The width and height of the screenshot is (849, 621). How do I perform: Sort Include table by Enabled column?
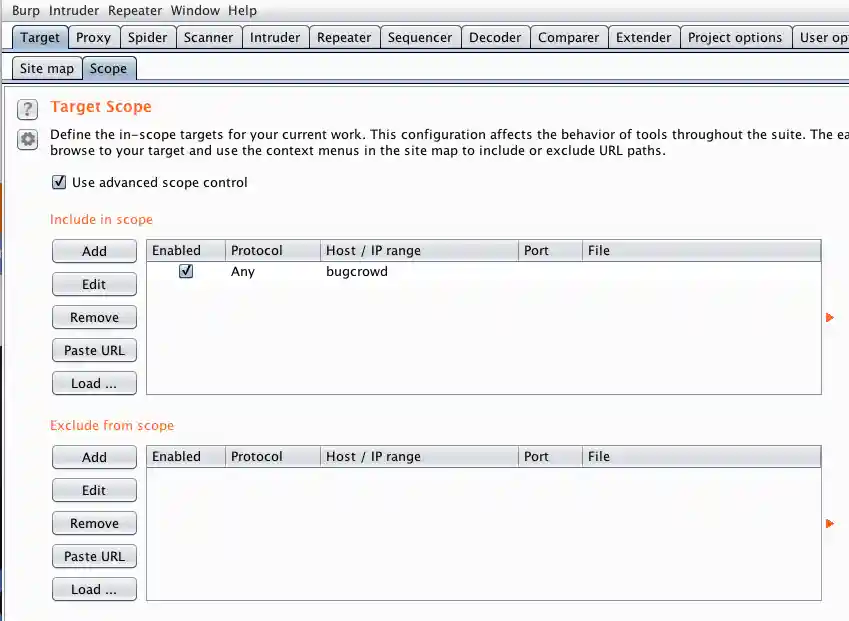[186, 251]
